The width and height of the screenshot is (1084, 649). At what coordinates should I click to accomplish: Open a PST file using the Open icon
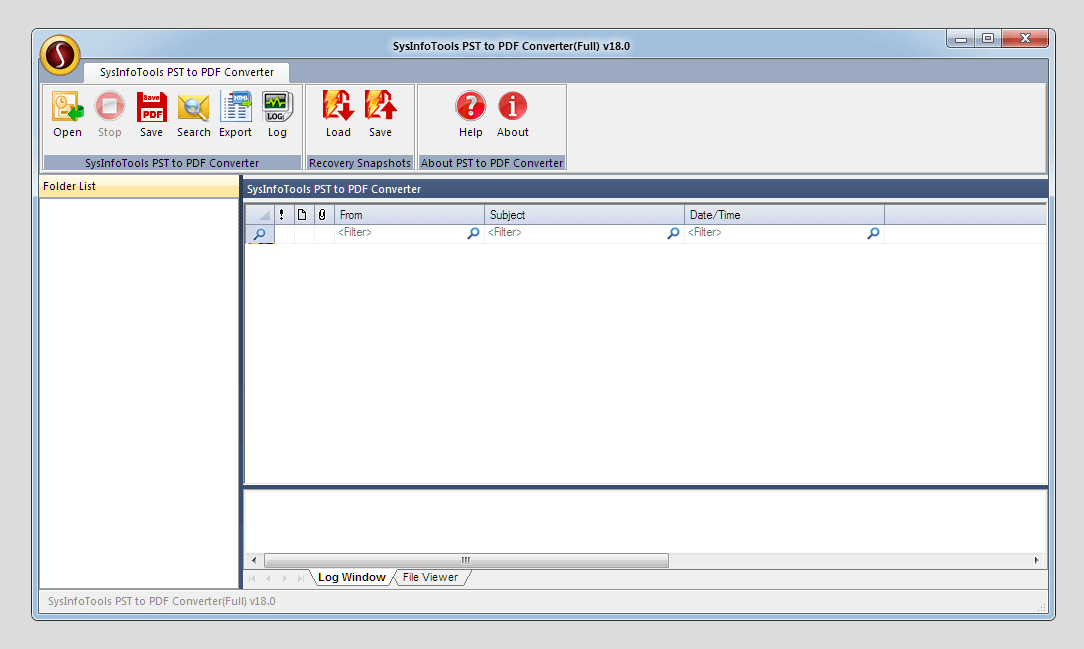pyautogui.click(x=67, y=113)
